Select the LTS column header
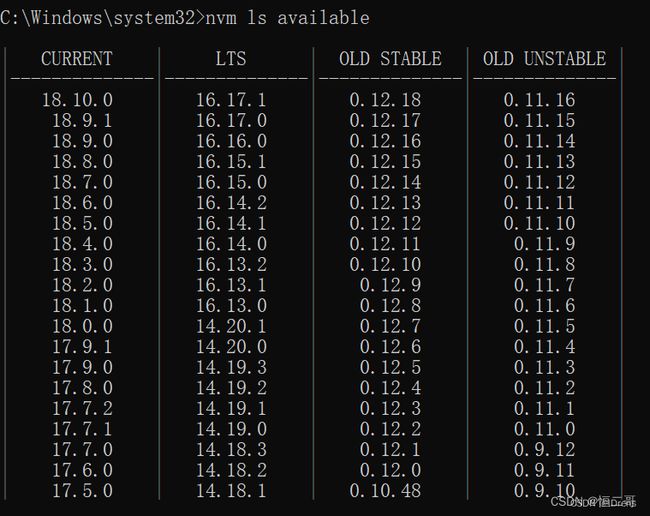 coord(231,58)
